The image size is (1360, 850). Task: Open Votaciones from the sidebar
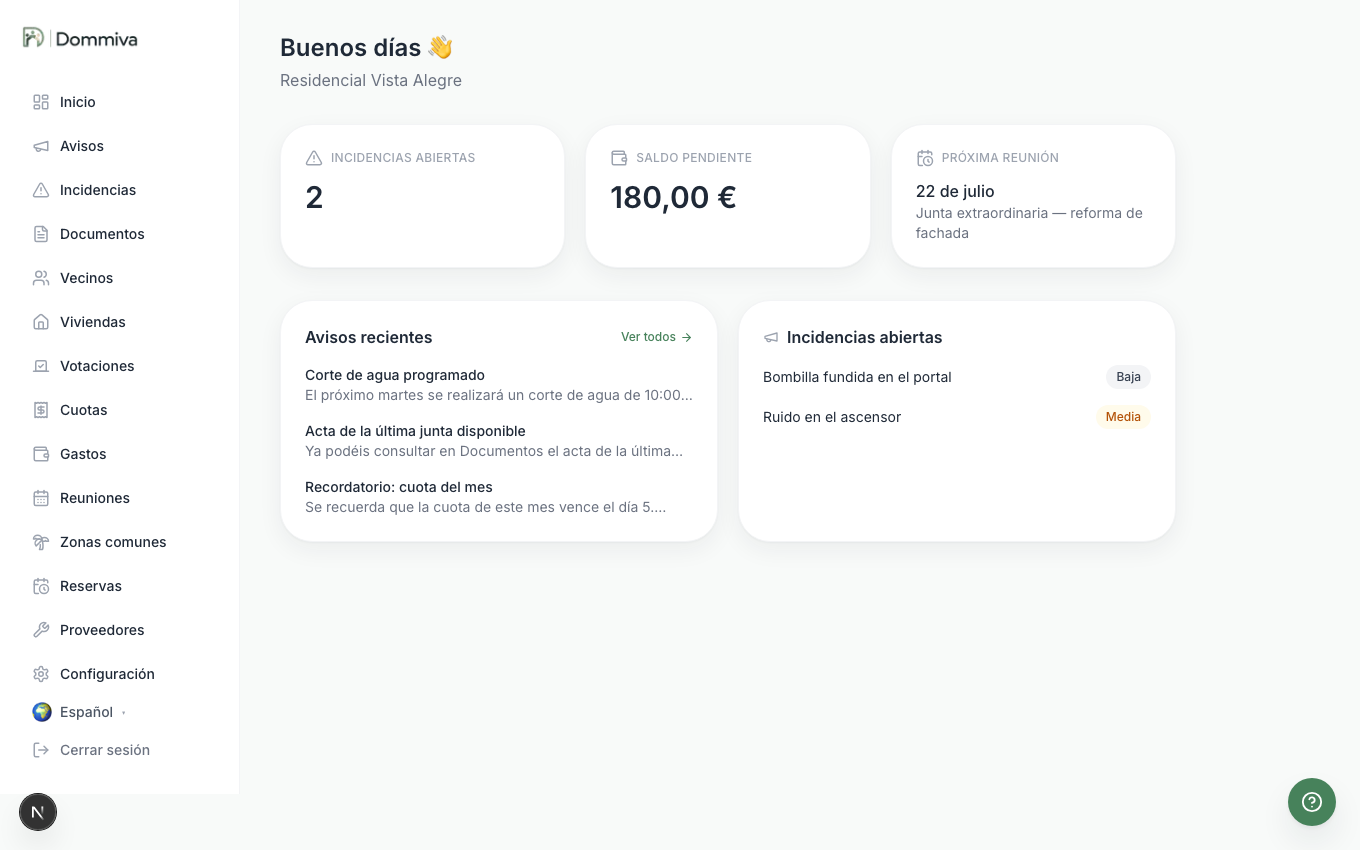(x=97, y=366)
